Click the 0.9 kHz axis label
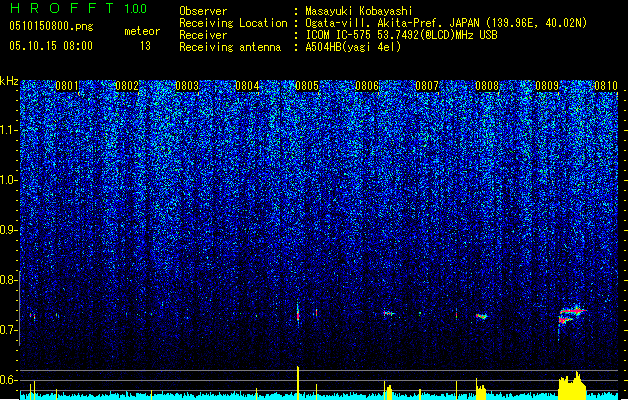Viewport: 629px width, 400px height. (9, 230)
